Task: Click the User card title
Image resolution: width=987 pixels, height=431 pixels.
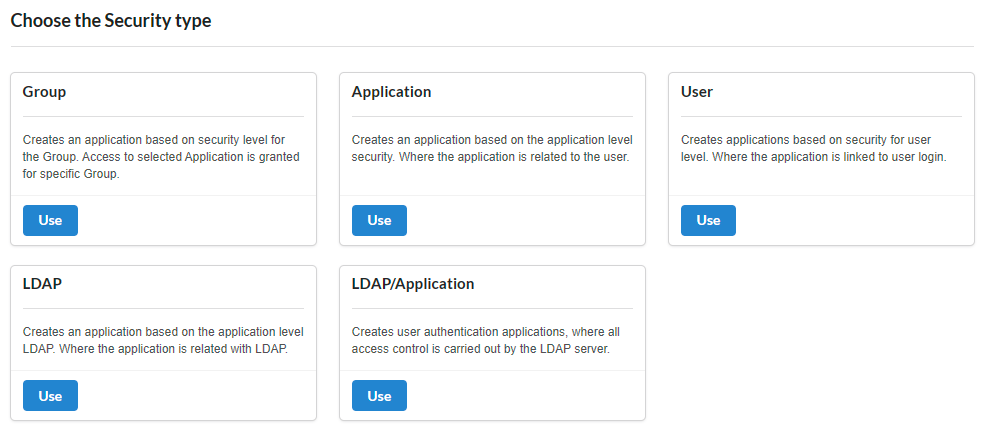Action: pos(696,92)
